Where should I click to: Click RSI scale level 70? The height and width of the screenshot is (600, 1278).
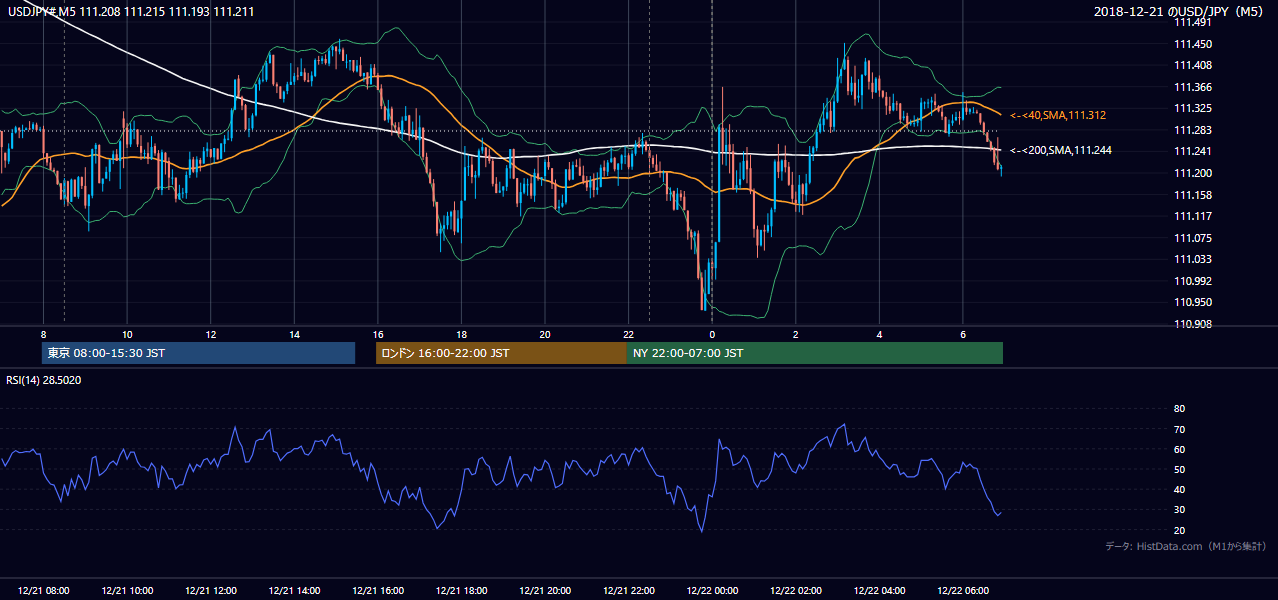point(1179,429)
